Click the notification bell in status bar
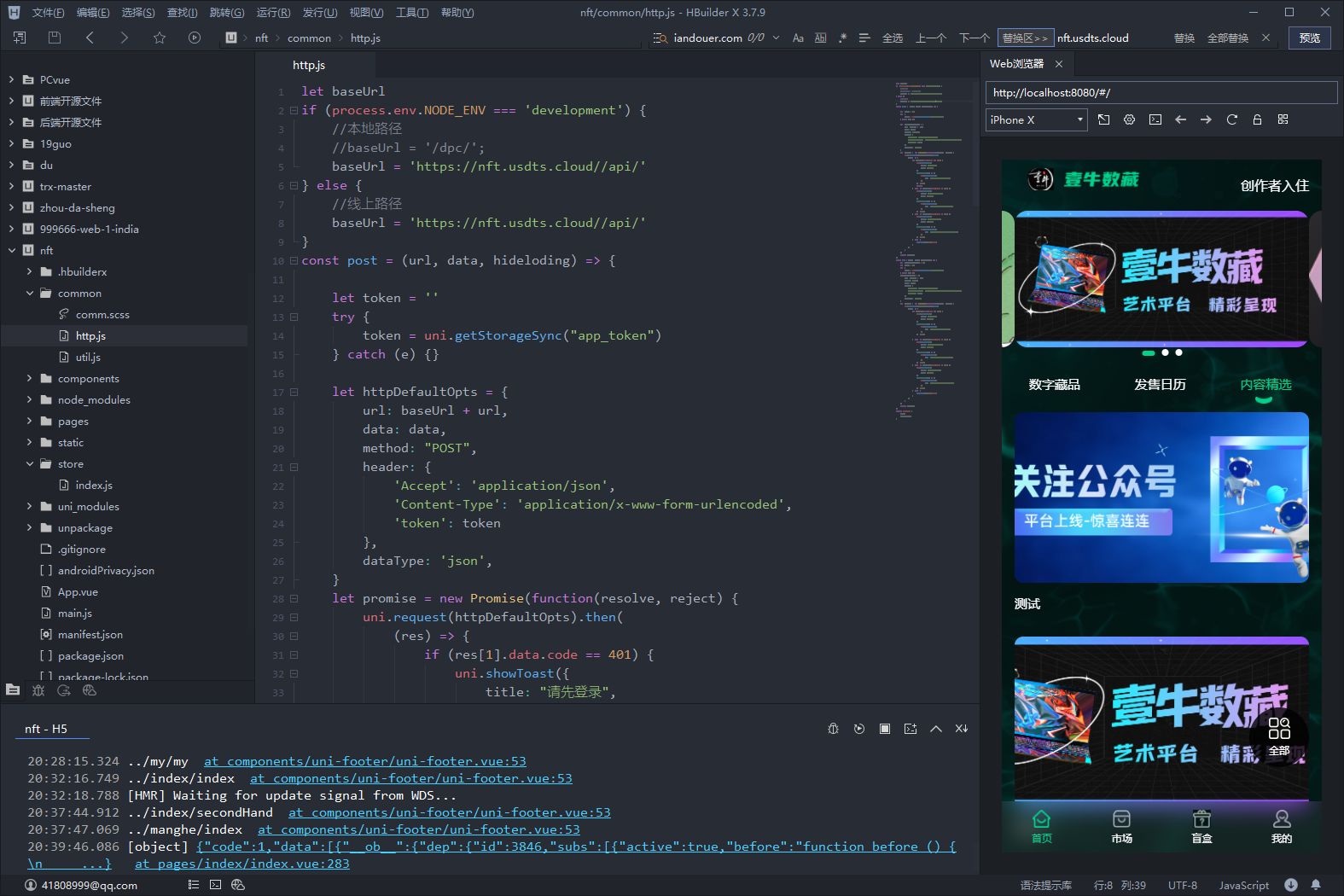The height and width of the screenshot is (896, 1344). point(1316,885)
